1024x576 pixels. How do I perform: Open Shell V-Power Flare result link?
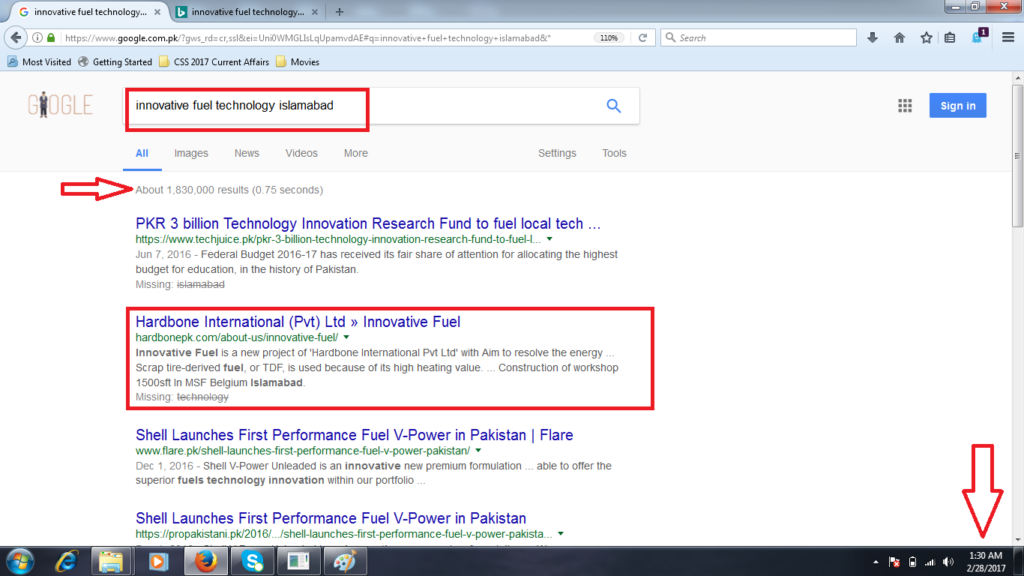click(354, 435)
